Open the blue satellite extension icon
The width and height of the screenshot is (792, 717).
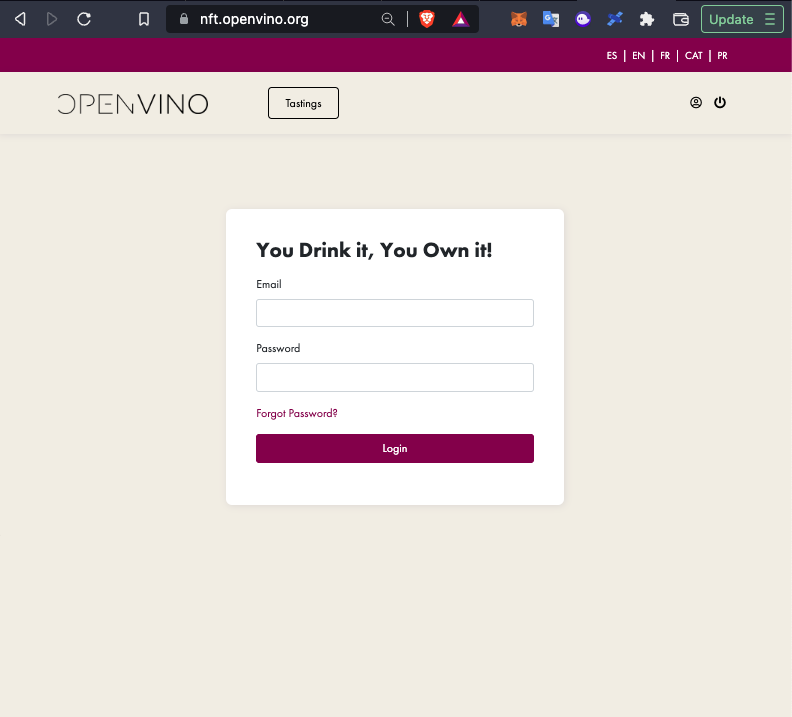615,19
